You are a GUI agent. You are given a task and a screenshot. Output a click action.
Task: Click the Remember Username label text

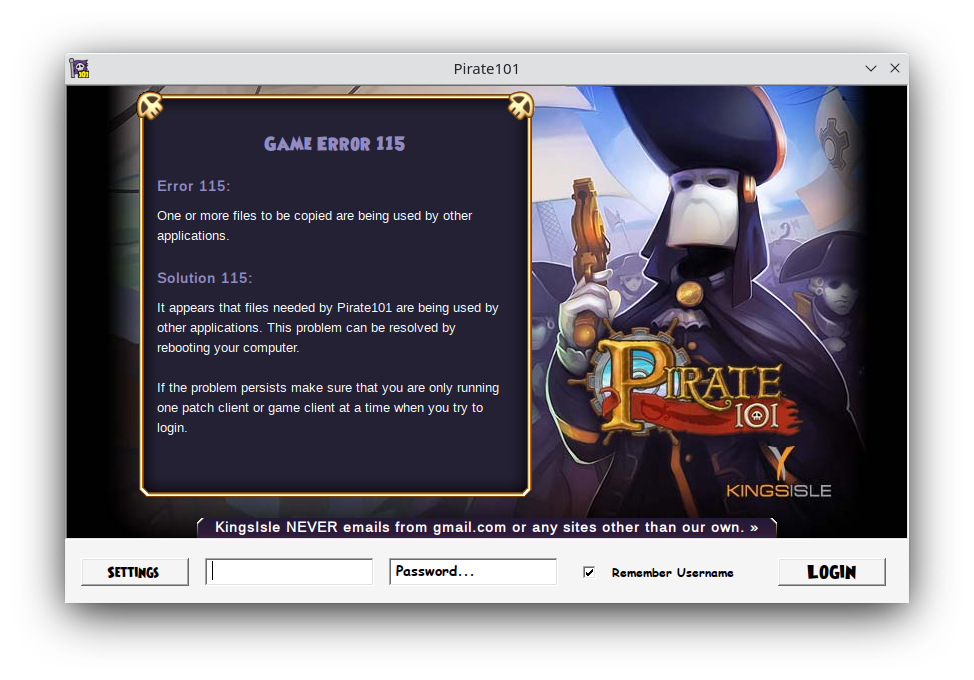coord(672,573)
